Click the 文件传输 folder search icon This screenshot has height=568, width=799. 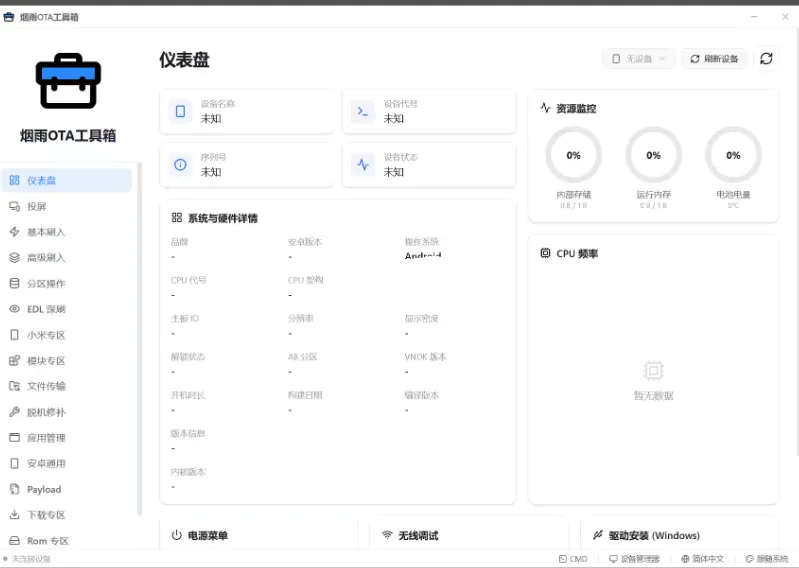point(14,386)
